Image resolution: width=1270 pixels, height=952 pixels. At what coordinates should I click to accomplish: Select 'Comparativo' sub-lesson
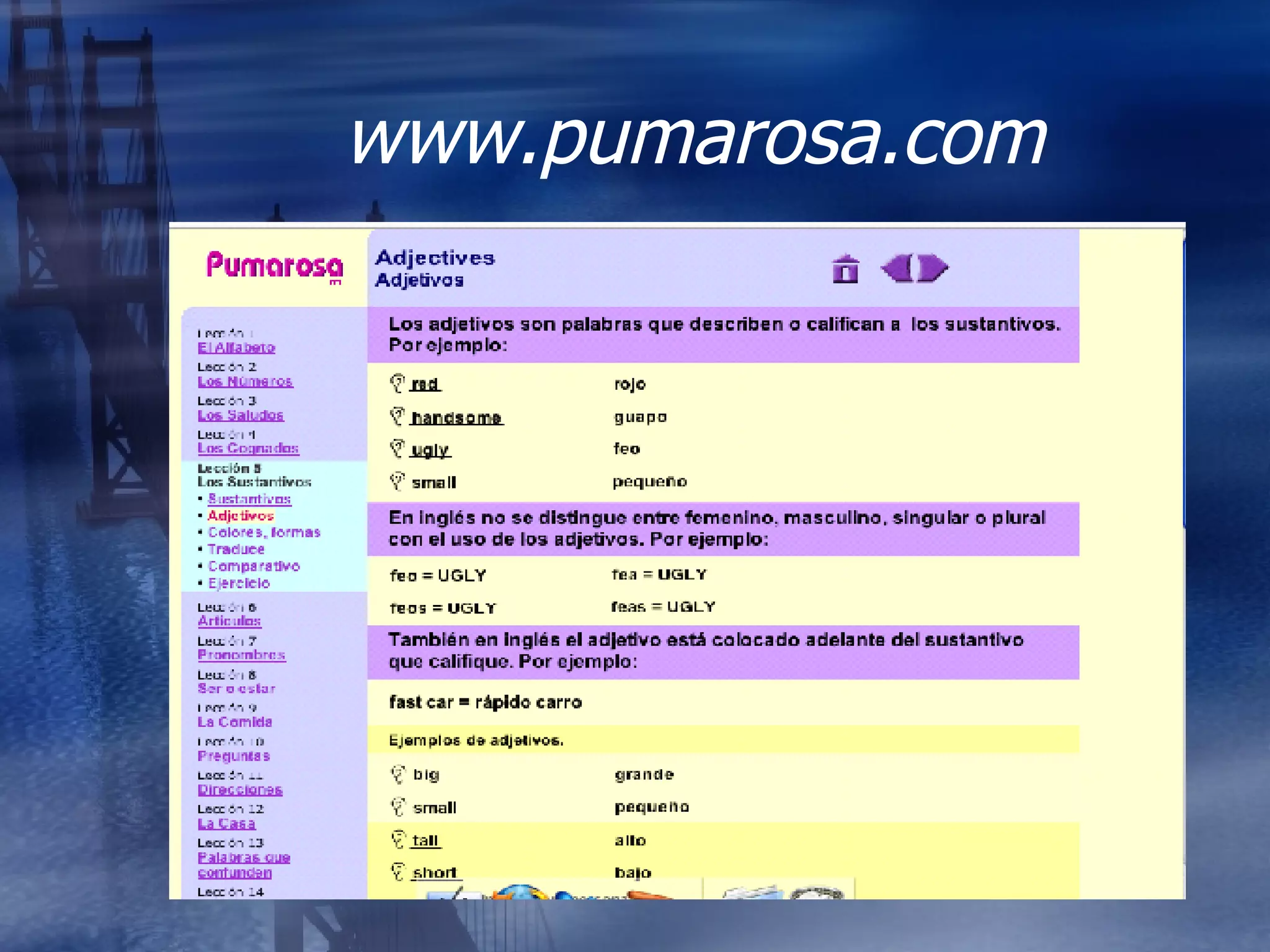click(x=254, y=566)
